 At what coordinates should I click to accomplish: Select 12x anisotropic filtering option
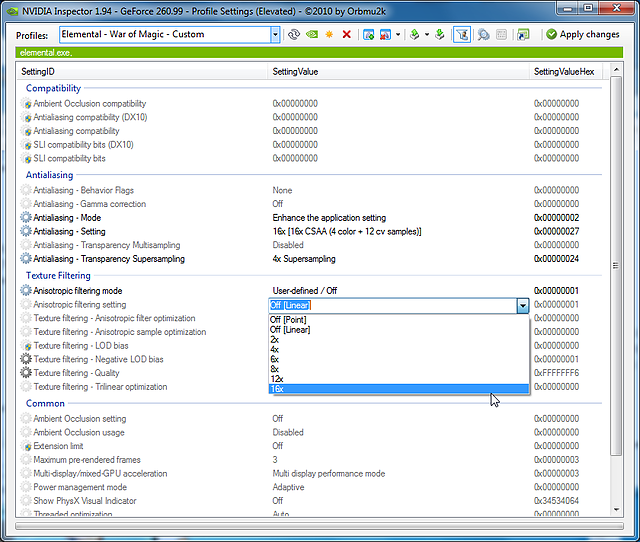point(399,379)
